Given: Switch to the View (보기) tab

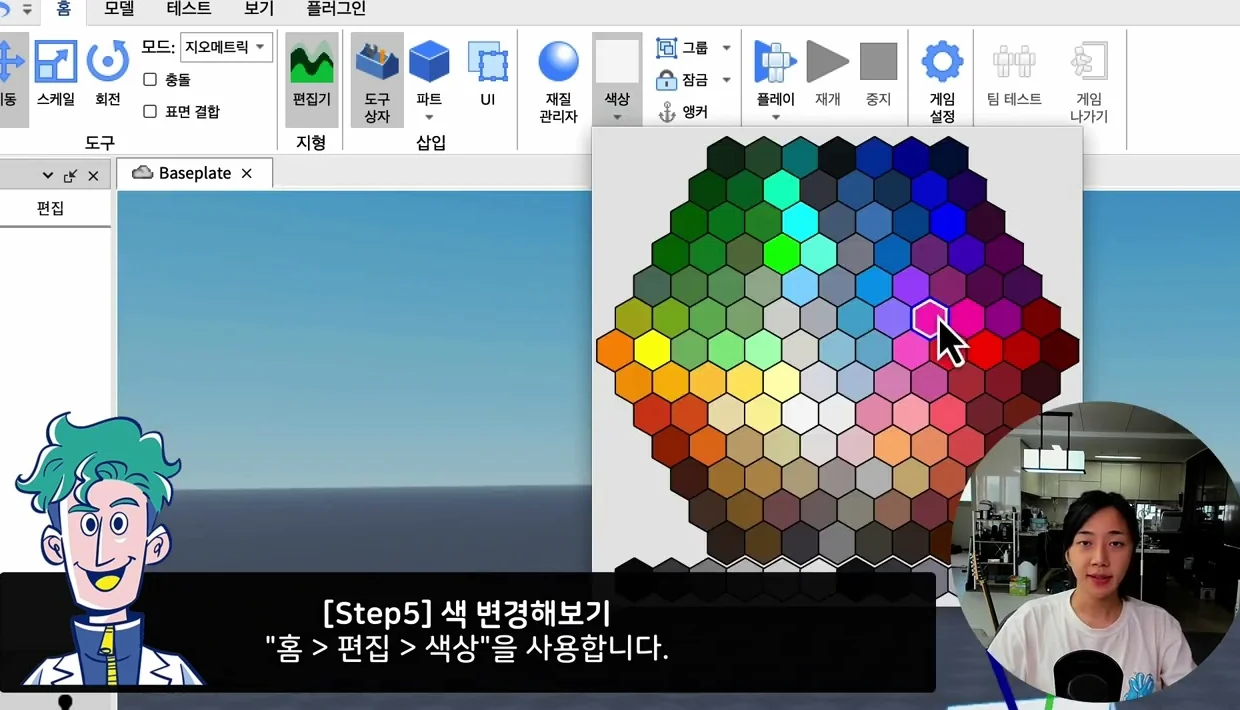Looking at the screenshot, I should point(259,9).
